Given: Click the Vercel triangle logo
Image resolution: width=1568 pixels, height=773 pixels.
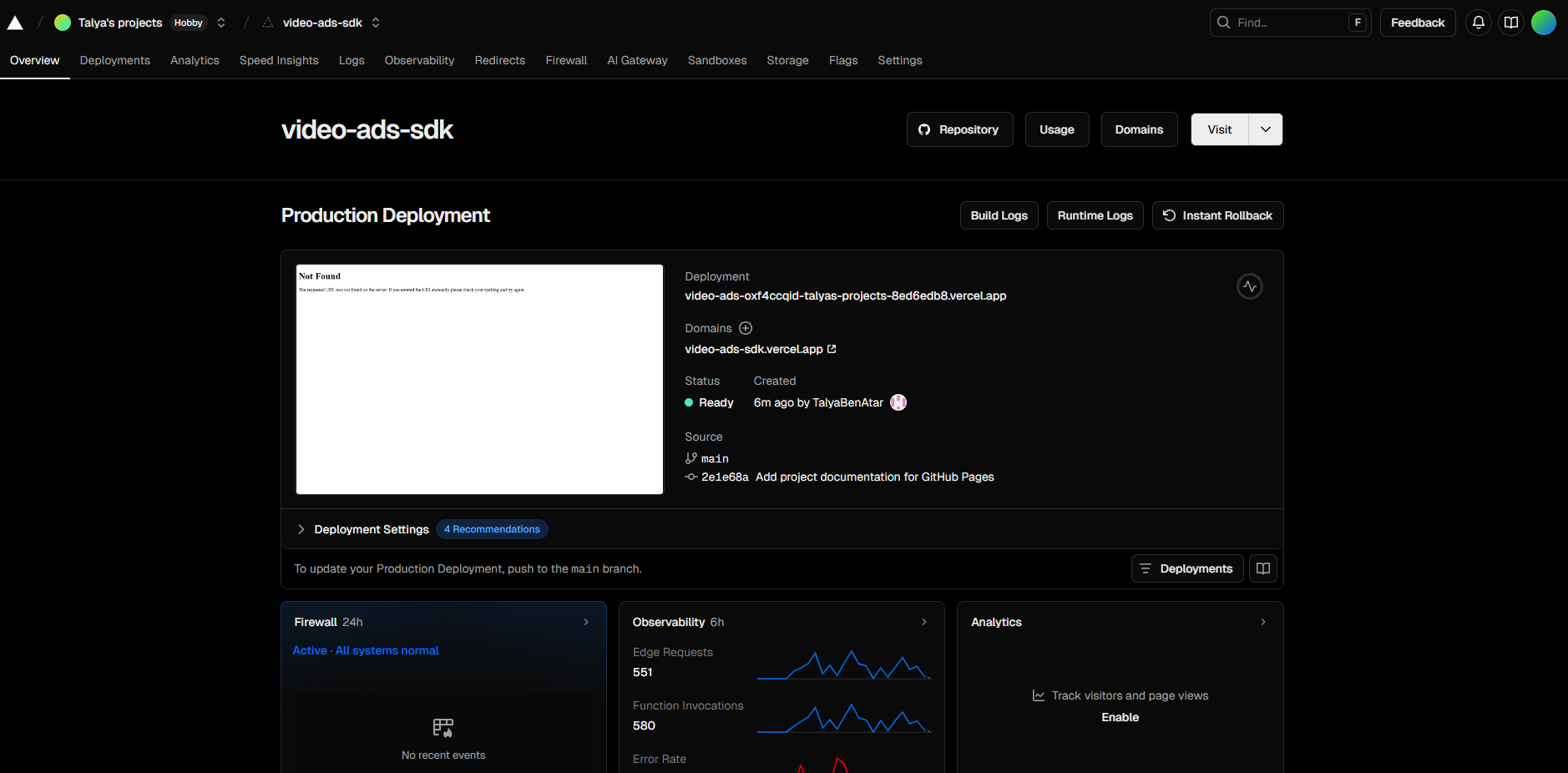Looking at the screenshot, I should [x=15, y=23].
